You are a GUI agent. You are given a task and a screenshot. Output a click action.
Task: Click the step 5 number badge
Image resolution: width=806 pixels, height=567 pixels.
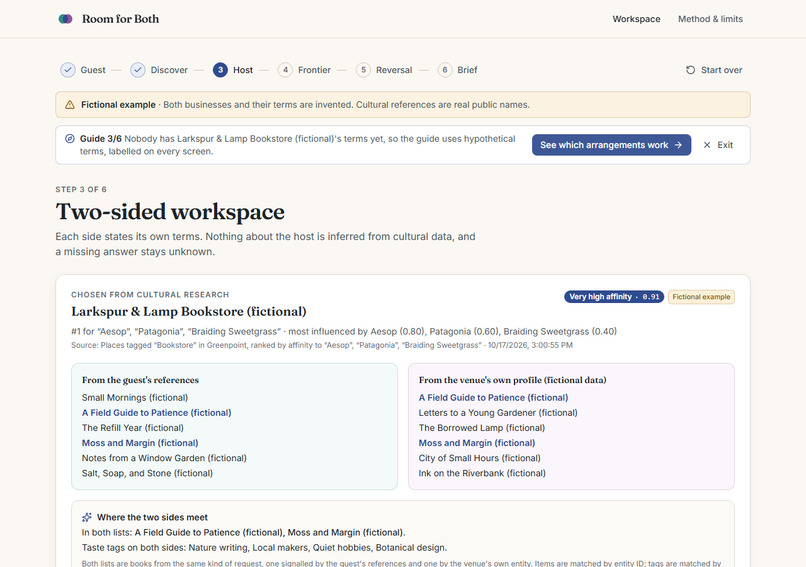(363, 70)
